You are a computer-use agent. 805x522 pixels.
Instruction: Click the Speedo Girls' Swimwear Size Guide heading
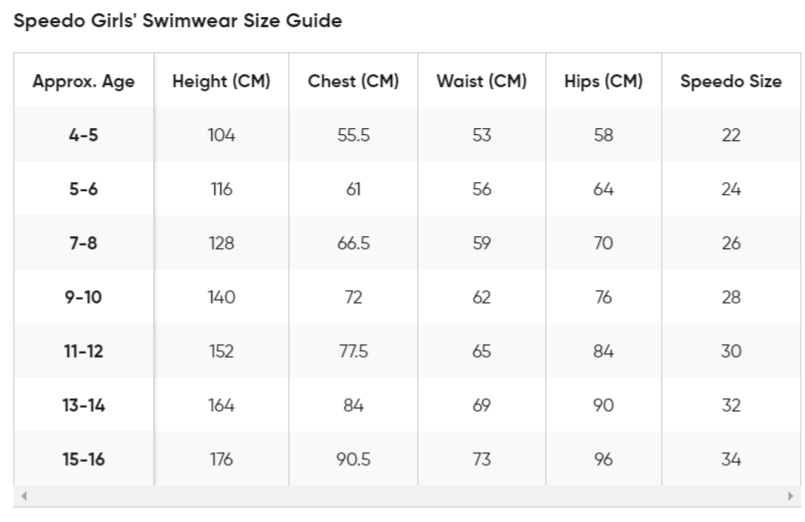(x=178, y=21)
